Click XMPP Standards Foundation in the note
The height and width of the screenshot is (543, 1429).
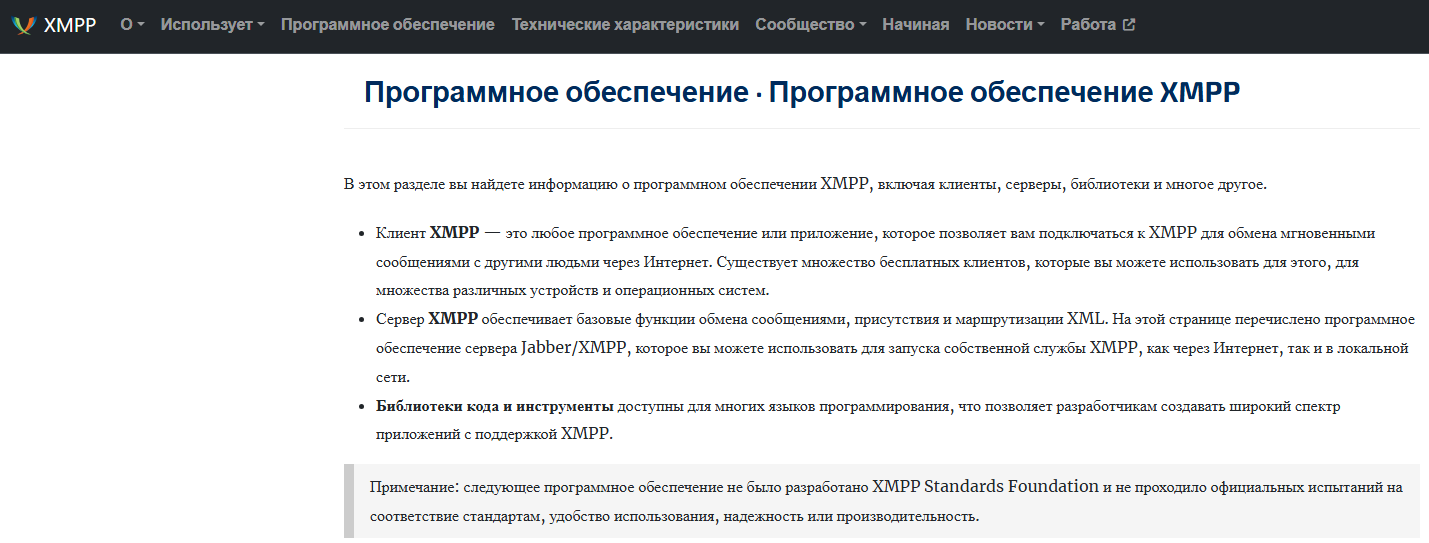tap(985, 487)
